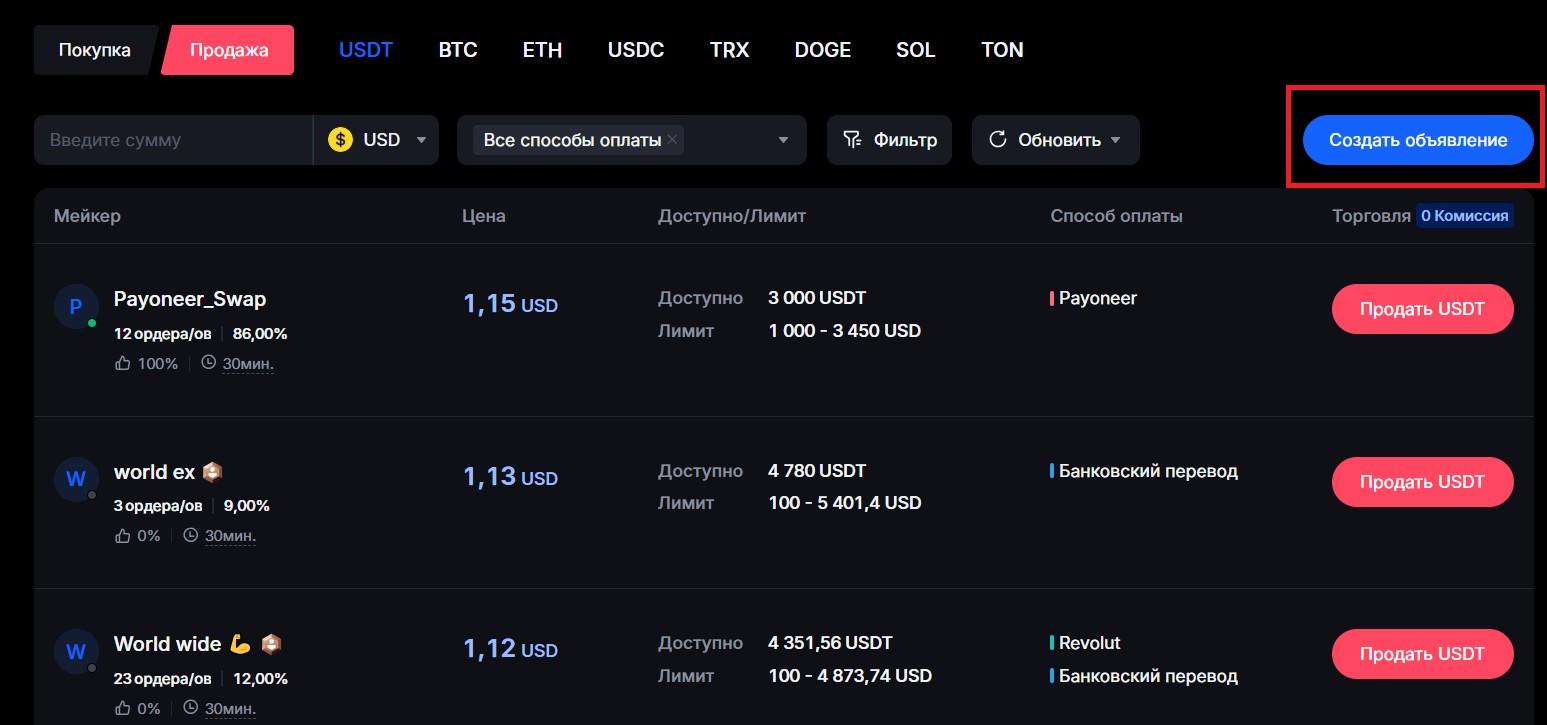Open world ex avatar
The width and height of the screenshot is (1547, 725).
tap(75, 479)
